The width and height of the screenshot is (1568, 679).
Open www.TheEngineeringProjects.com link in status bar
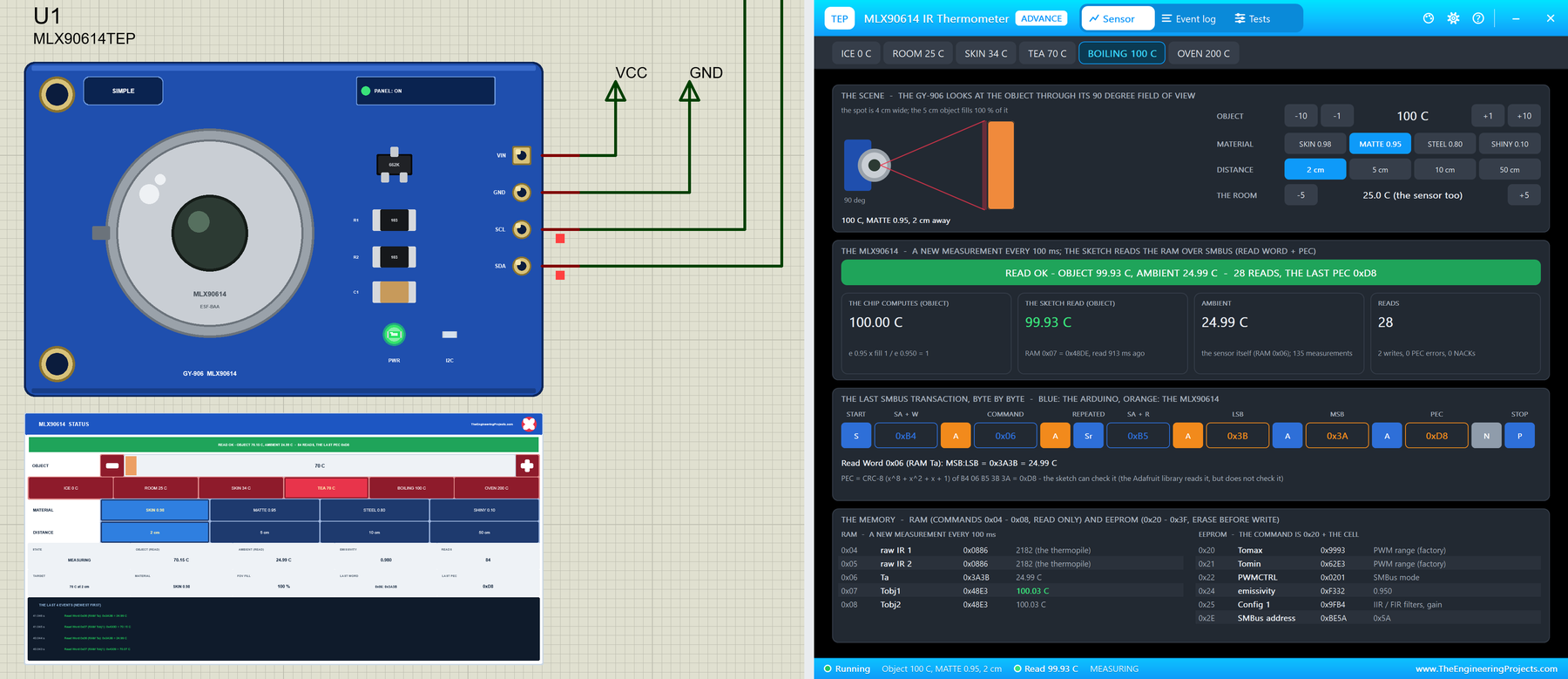coord(1486,669)
